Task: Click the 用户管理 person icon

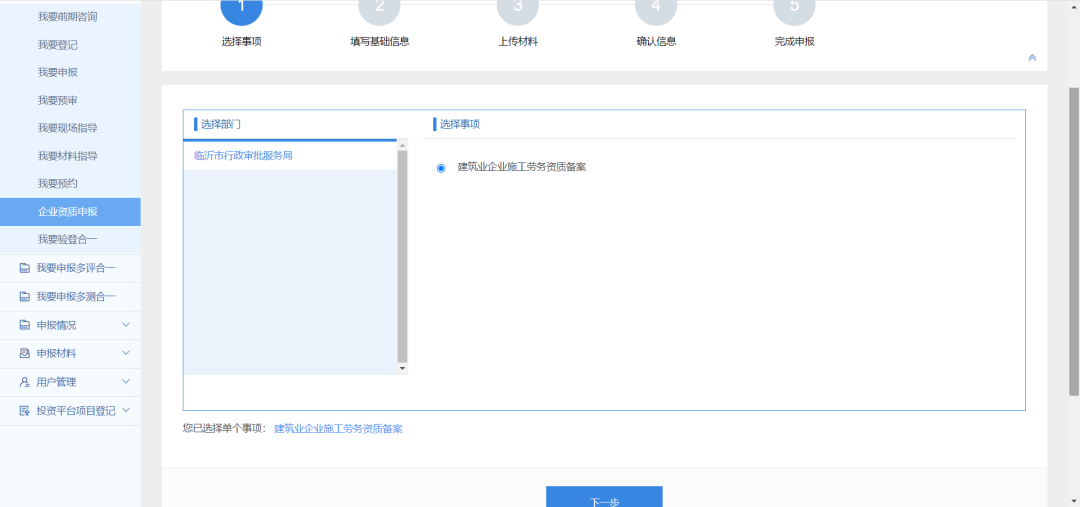Action: point(24,382)
